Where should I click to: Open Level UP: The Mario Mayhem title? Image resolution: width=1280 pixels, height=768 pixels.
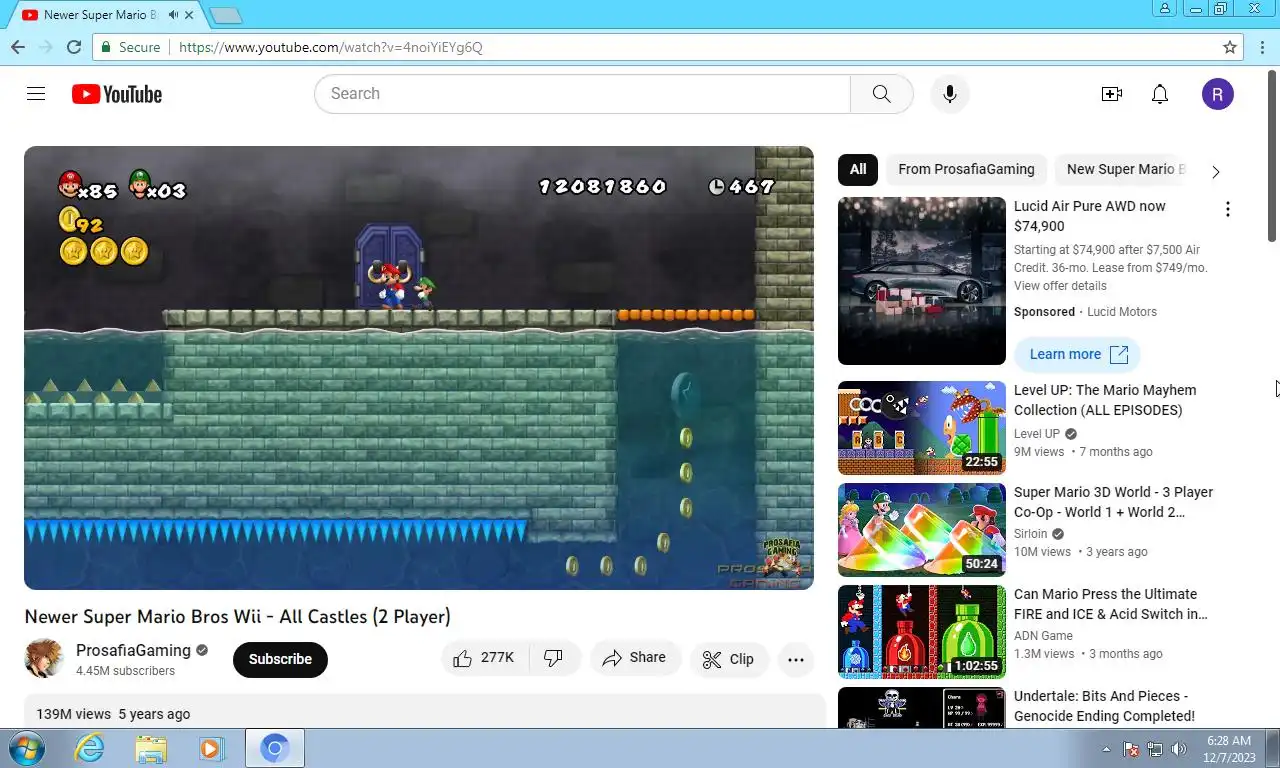point(1105,400)
